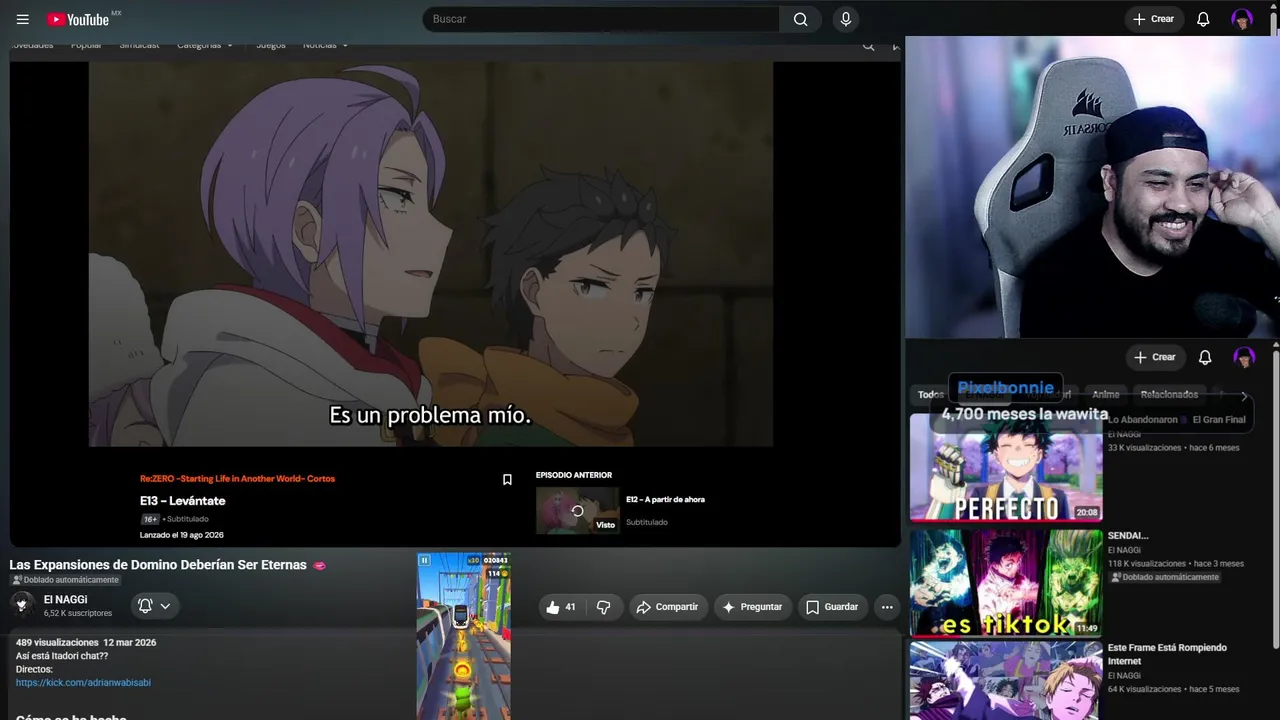Save the video with Guardar
Viewport: 1280px width, 720px height.
click(832, 607)
